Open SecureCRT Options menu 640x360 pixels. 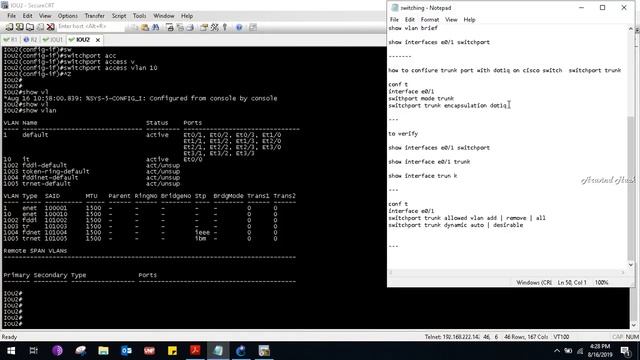coord(67,16)
